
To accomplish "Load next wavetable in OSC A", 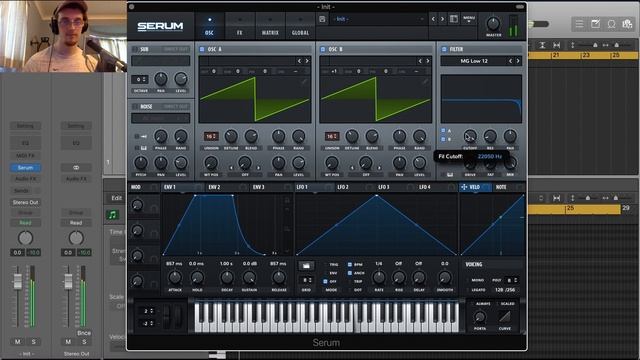I will point(307,61).
